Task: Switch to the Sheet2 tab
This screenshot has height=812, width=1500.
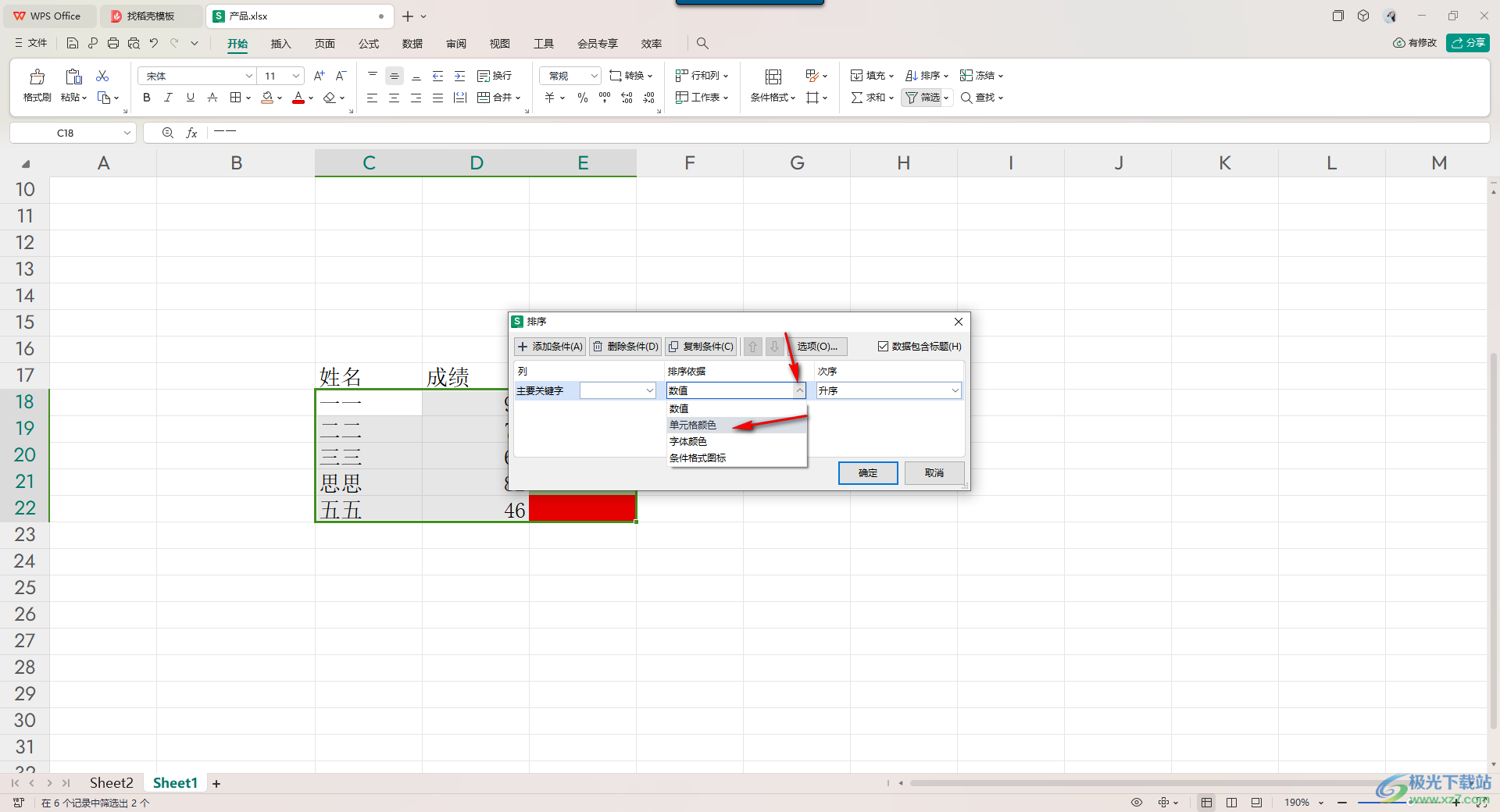Action: (x=111, y=782)
